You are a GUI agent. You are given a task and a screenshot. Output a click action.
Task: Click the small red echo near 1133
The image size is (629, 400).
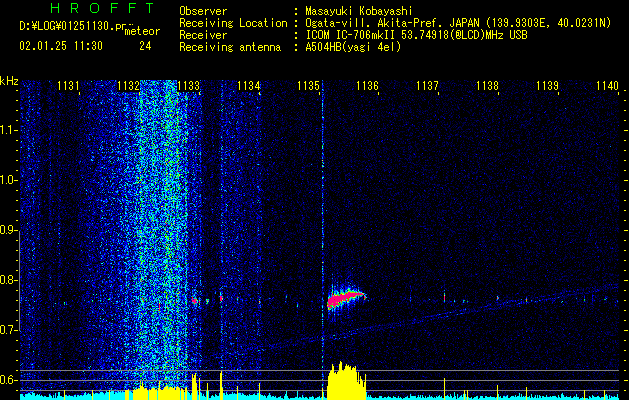pos(195,300)
